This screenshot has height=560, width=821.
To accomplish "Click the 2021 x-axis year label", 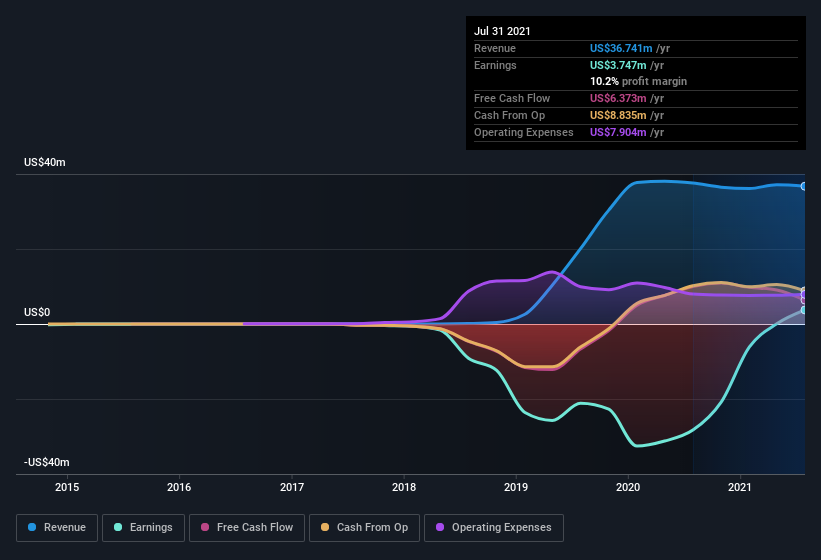I will tap(740, 487).
